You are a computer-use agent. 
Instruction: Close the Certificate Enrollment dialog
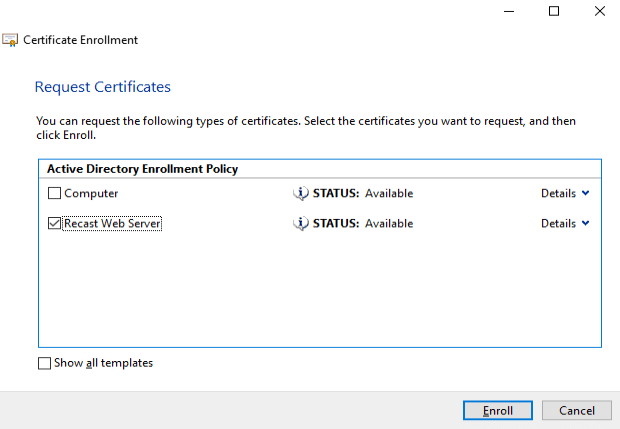coord(599,11)
